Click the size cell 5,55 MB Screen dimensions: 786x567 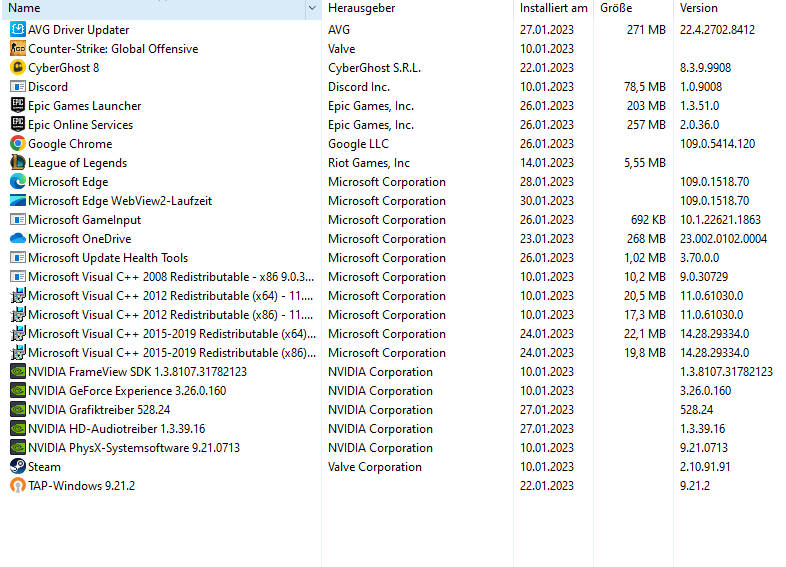coord(645,163)
